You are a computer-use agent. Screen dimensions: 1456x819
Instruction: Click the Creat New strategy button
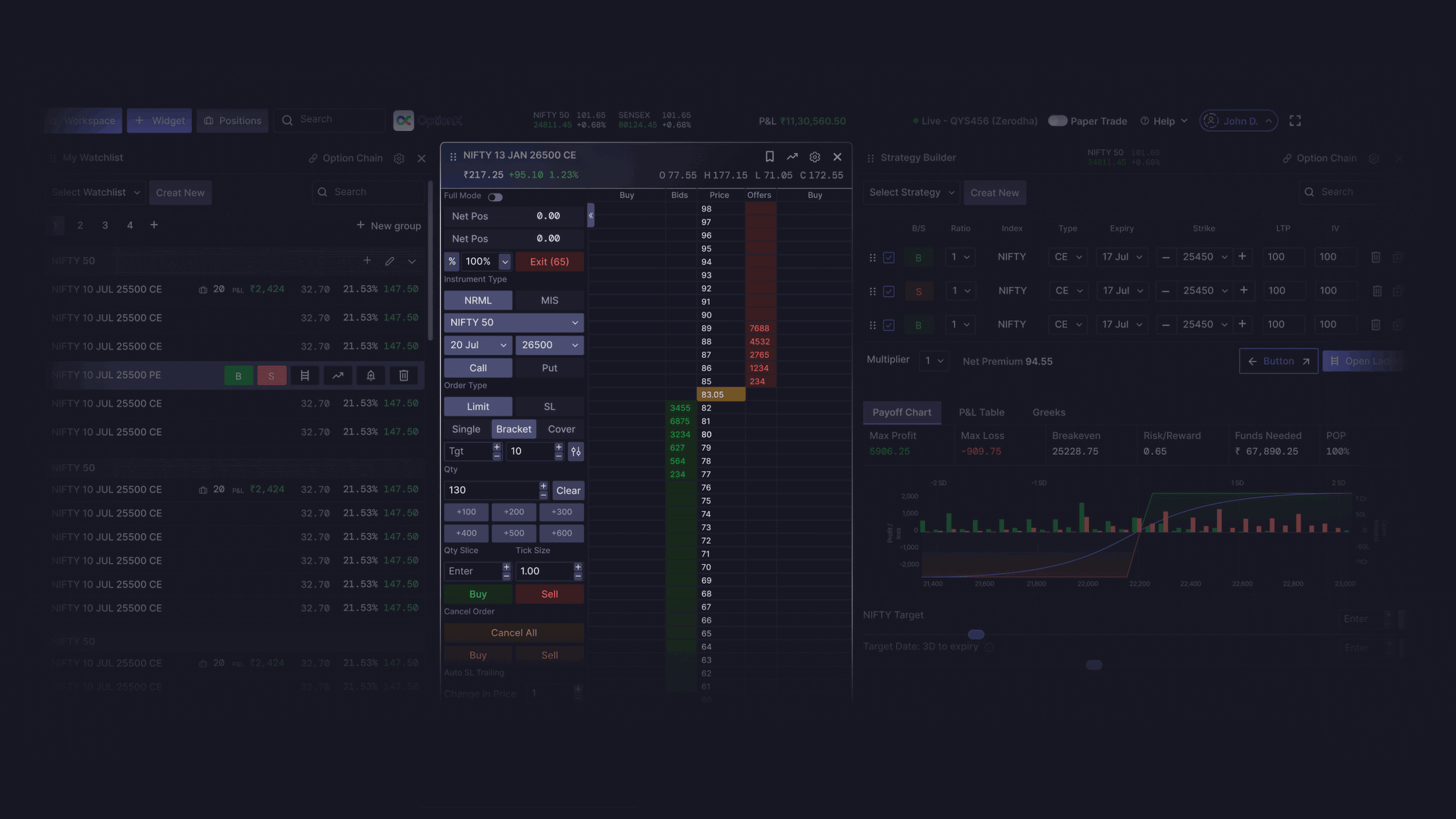995,192
